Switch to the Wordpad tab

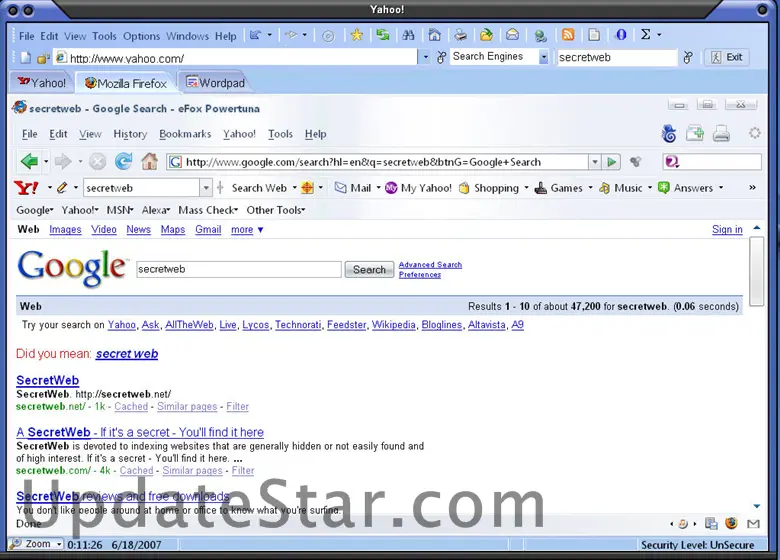pyautogui.click(x=215, y=83)
